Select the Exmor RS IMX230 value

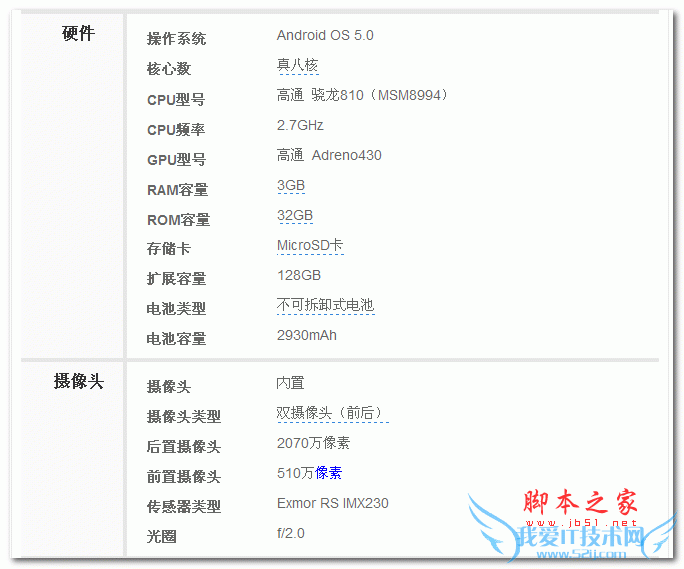332,503
